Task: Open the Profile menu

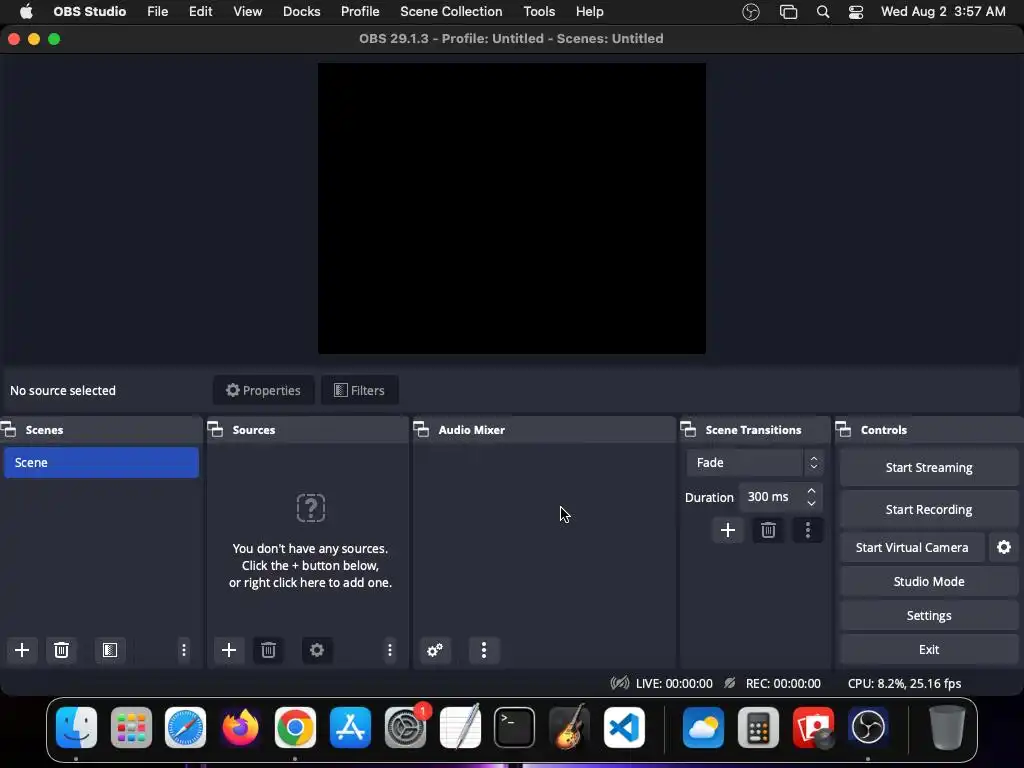Action: tap(360, 12)
